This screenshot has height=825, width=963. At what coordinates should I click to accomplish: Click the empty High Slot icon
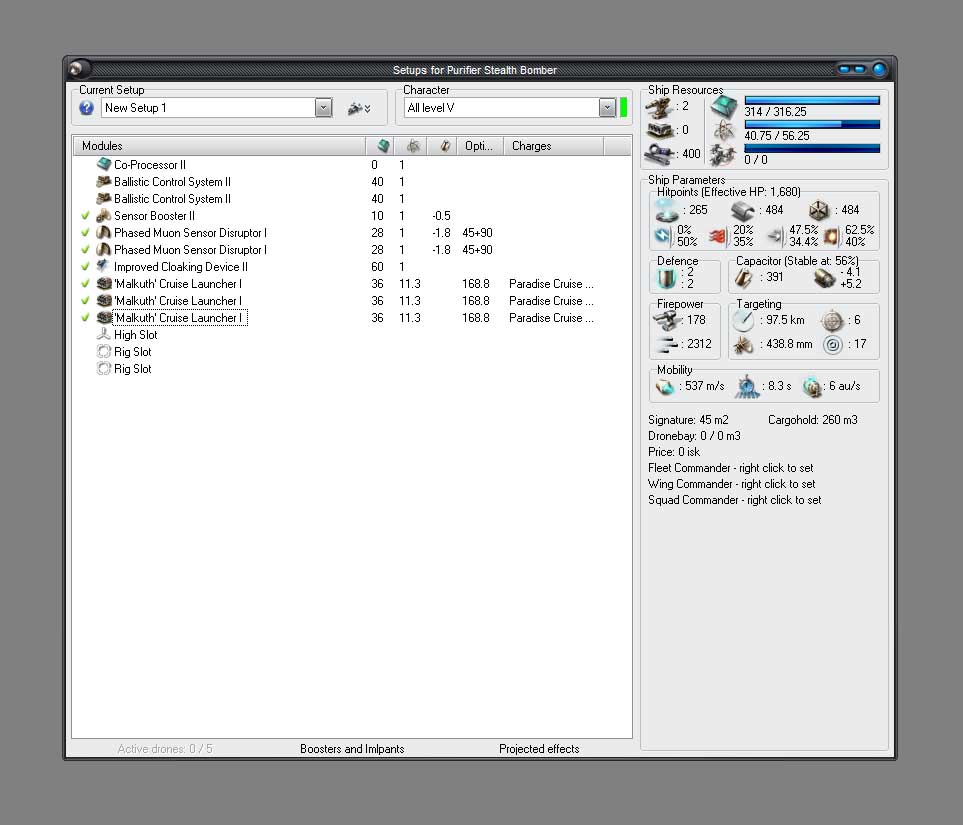104,335
